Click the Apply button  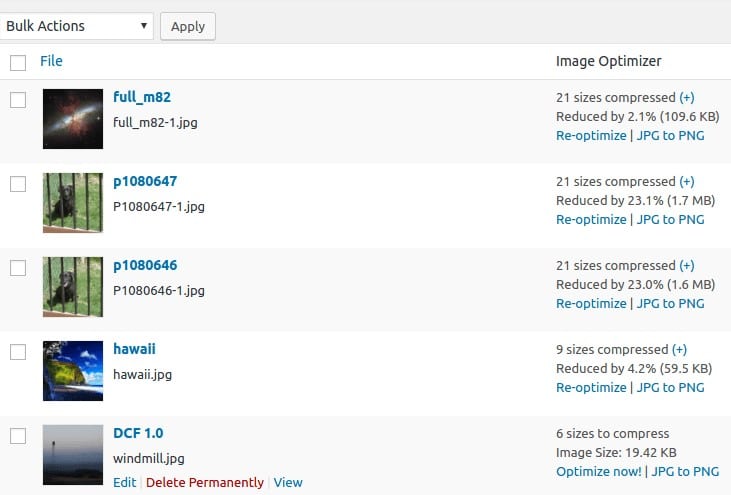[187, 27]
